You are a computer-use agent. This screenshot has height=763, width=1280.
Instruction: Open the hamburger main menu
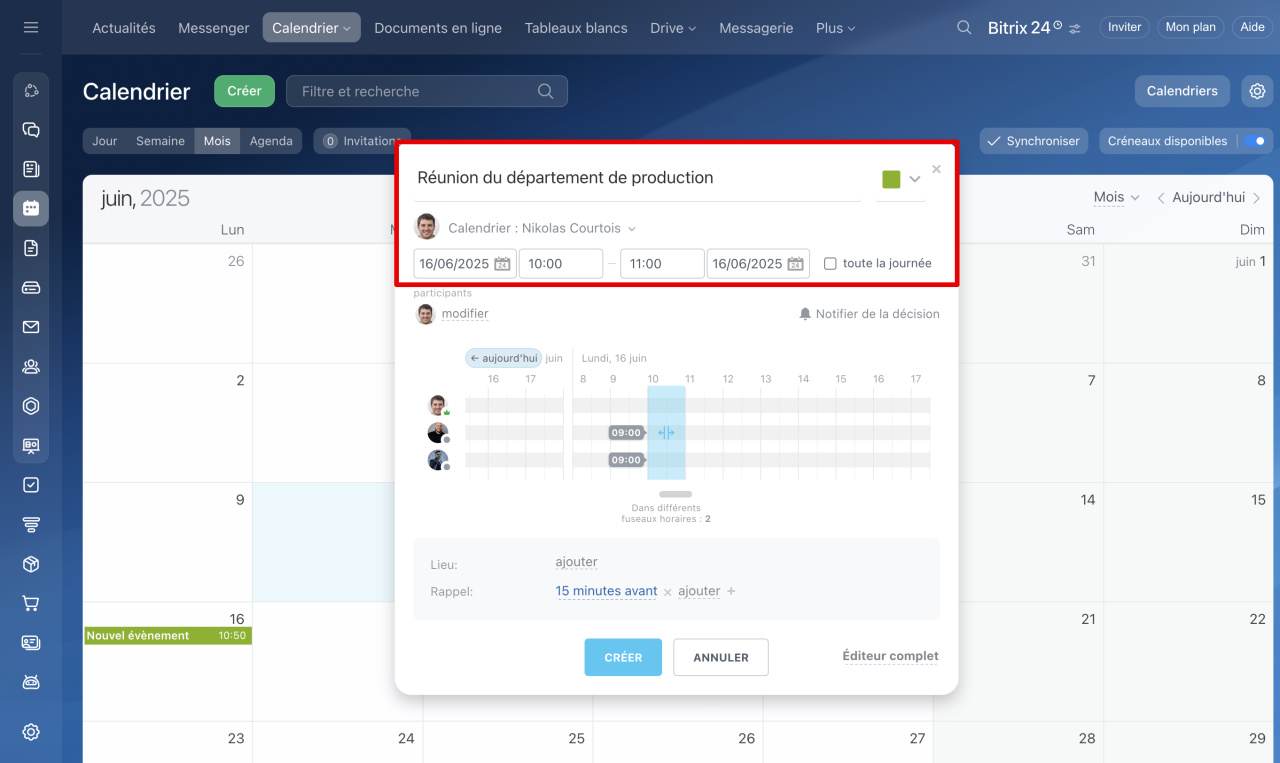tap(31, 28)
